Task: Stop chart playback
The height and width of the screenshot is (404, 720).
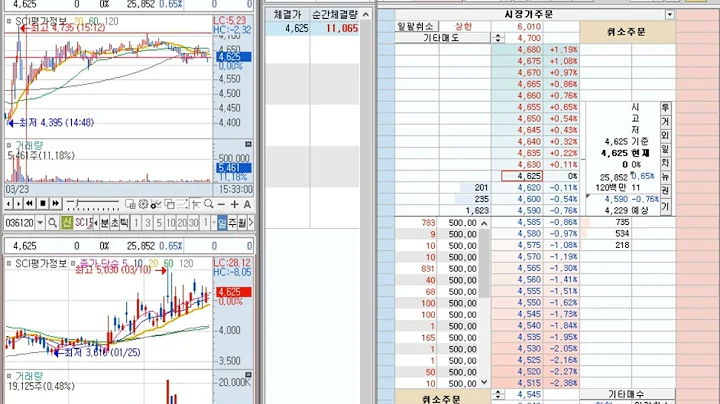Action: coord(43,204)
